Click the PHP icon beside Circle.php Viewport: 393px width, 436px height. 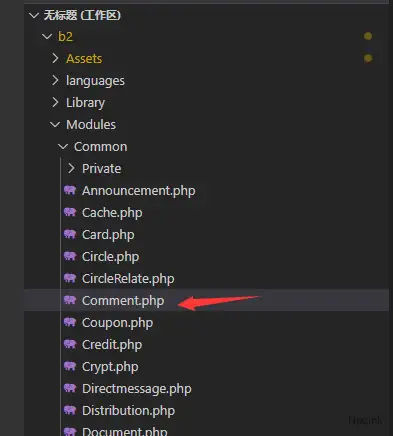click(70, 256)
